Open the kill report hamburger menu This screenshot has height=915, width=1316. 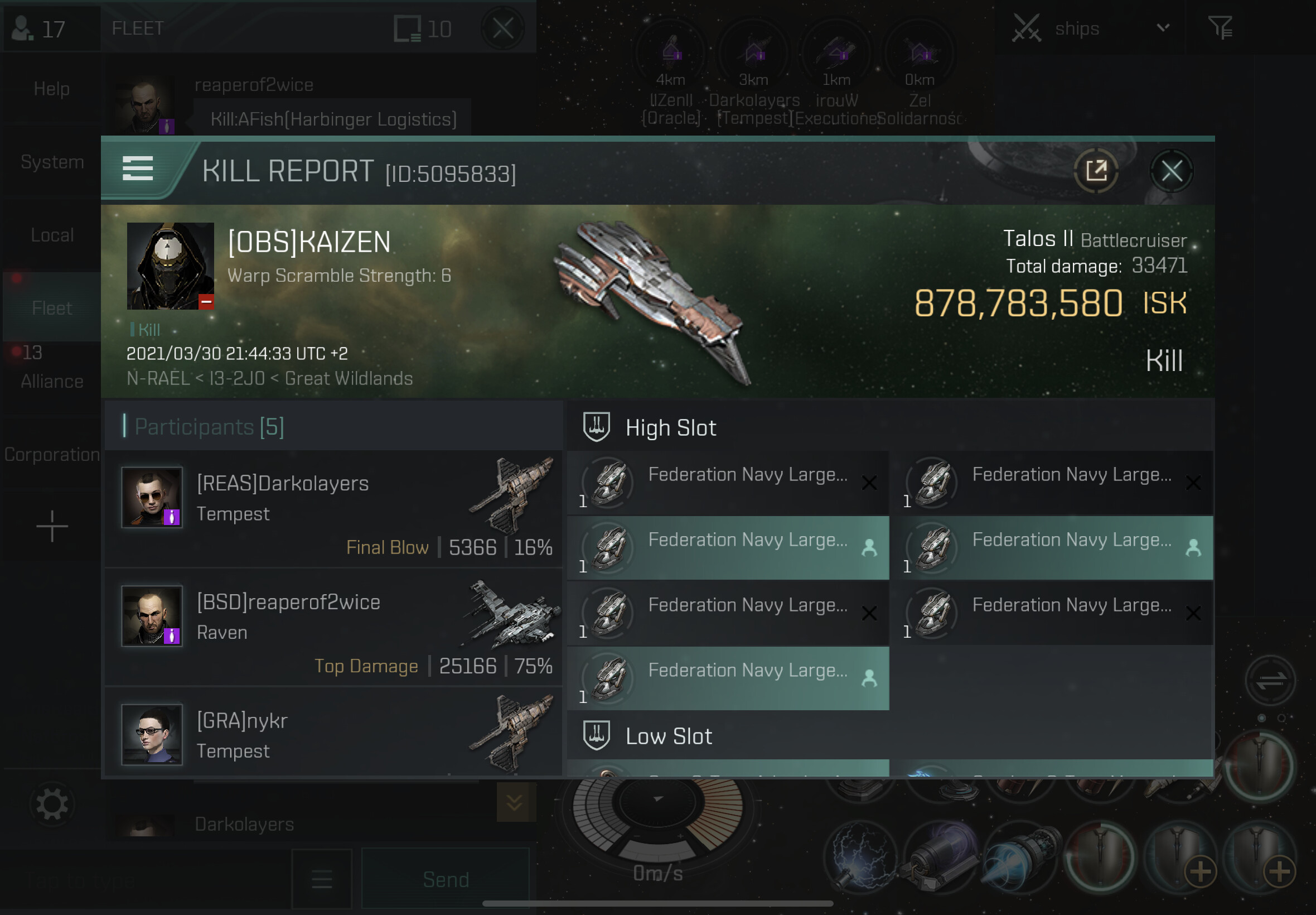tap(138, 168)
